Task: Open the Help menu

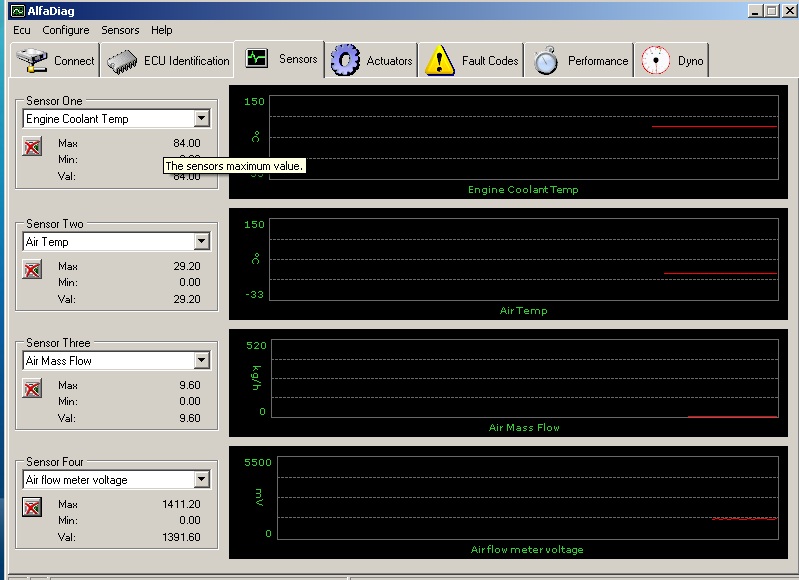Action: pos(162,30)
